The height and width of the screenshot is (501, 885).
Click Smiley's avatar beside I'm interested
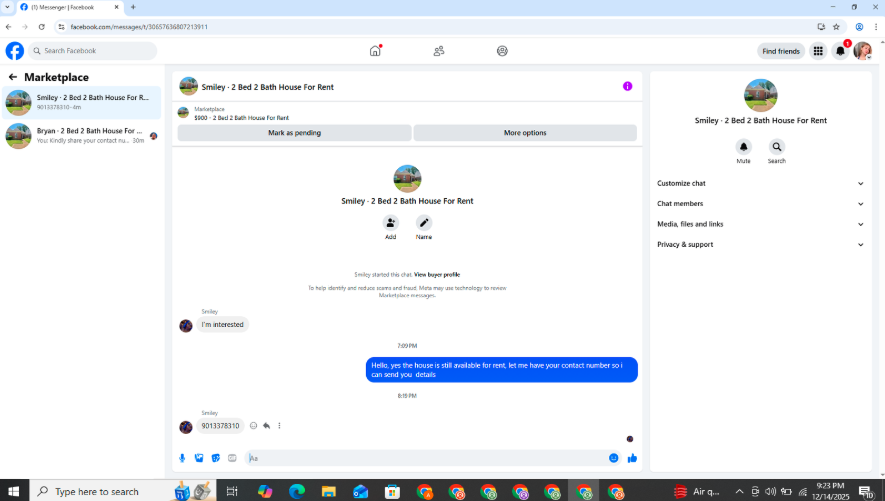click(186, 326)
